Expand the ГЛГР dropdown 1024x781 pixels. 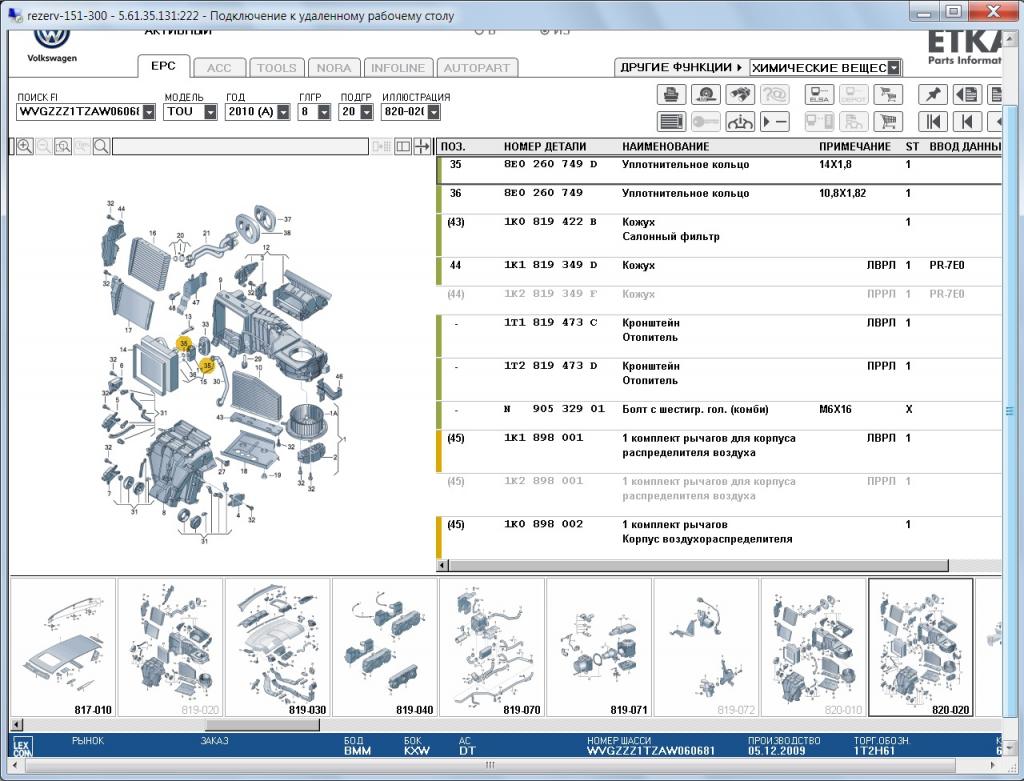[324, 112]
